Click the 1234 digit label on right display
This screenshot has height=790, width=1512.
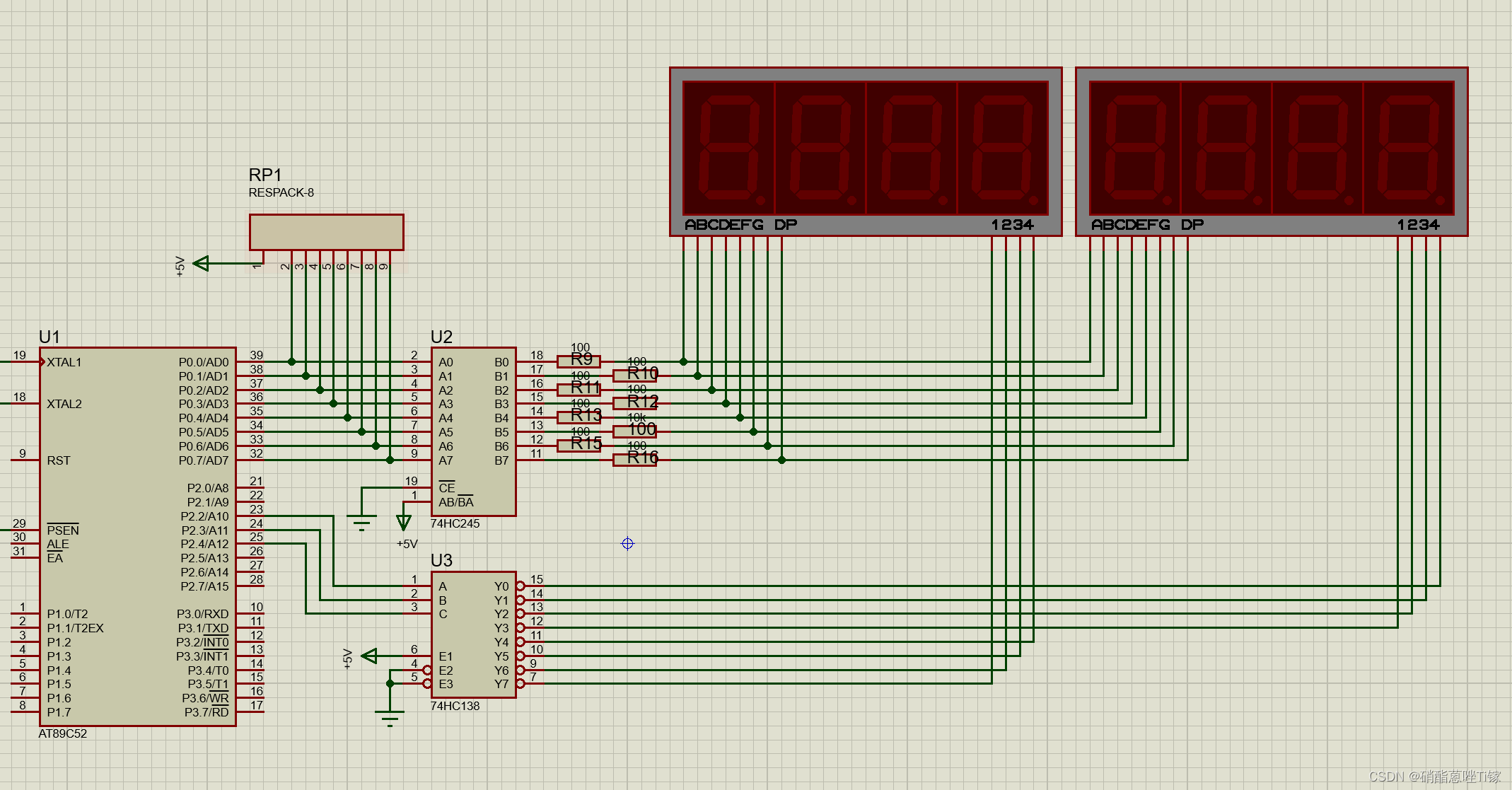tap(1419, 225)
